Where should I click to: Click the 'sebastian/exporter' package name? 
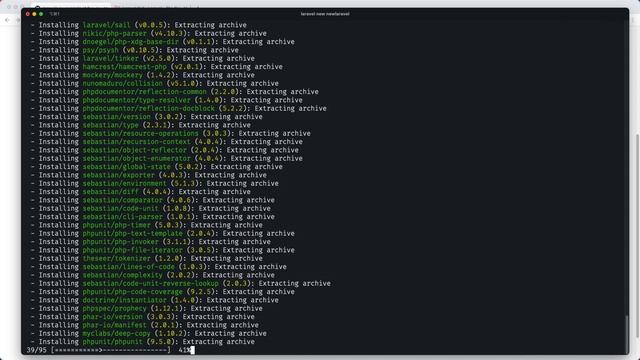(x=118, y=175)
